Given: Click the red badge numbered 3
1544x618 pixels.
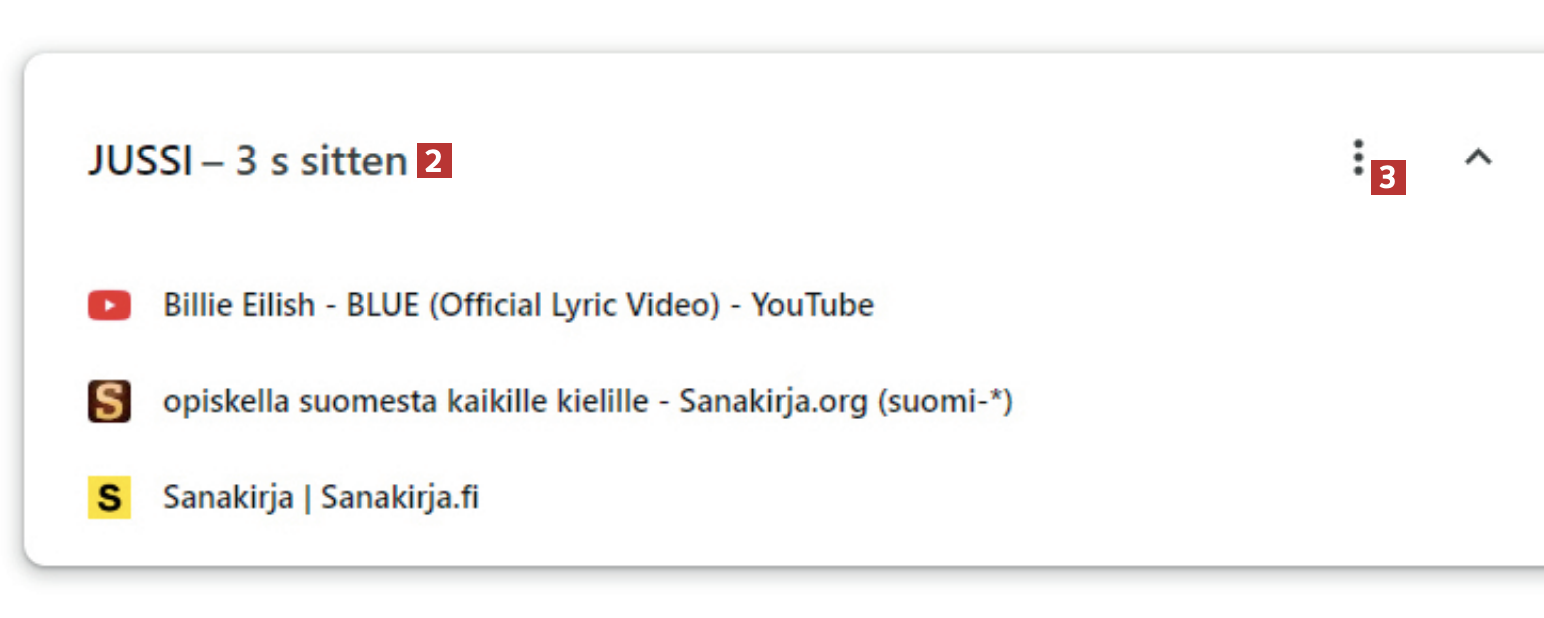Looking at the screenshot, I should coord(1388,178).
